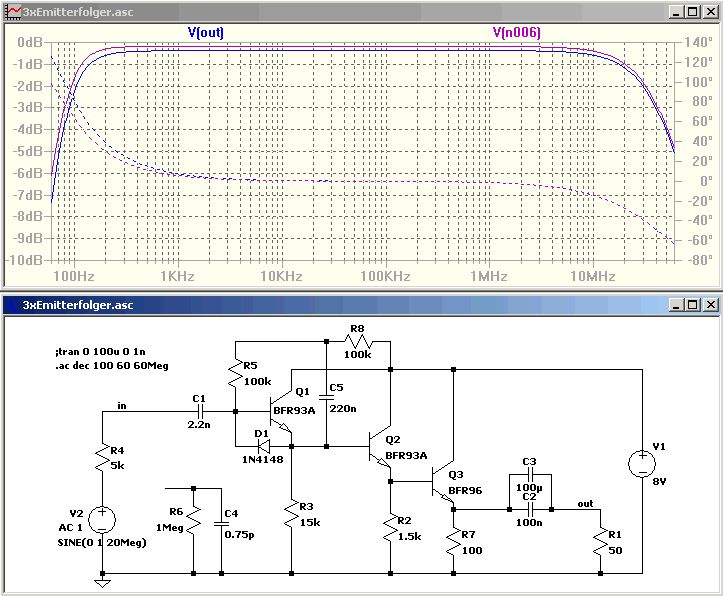Click the ground symbol below V2

tap(102, 584)
